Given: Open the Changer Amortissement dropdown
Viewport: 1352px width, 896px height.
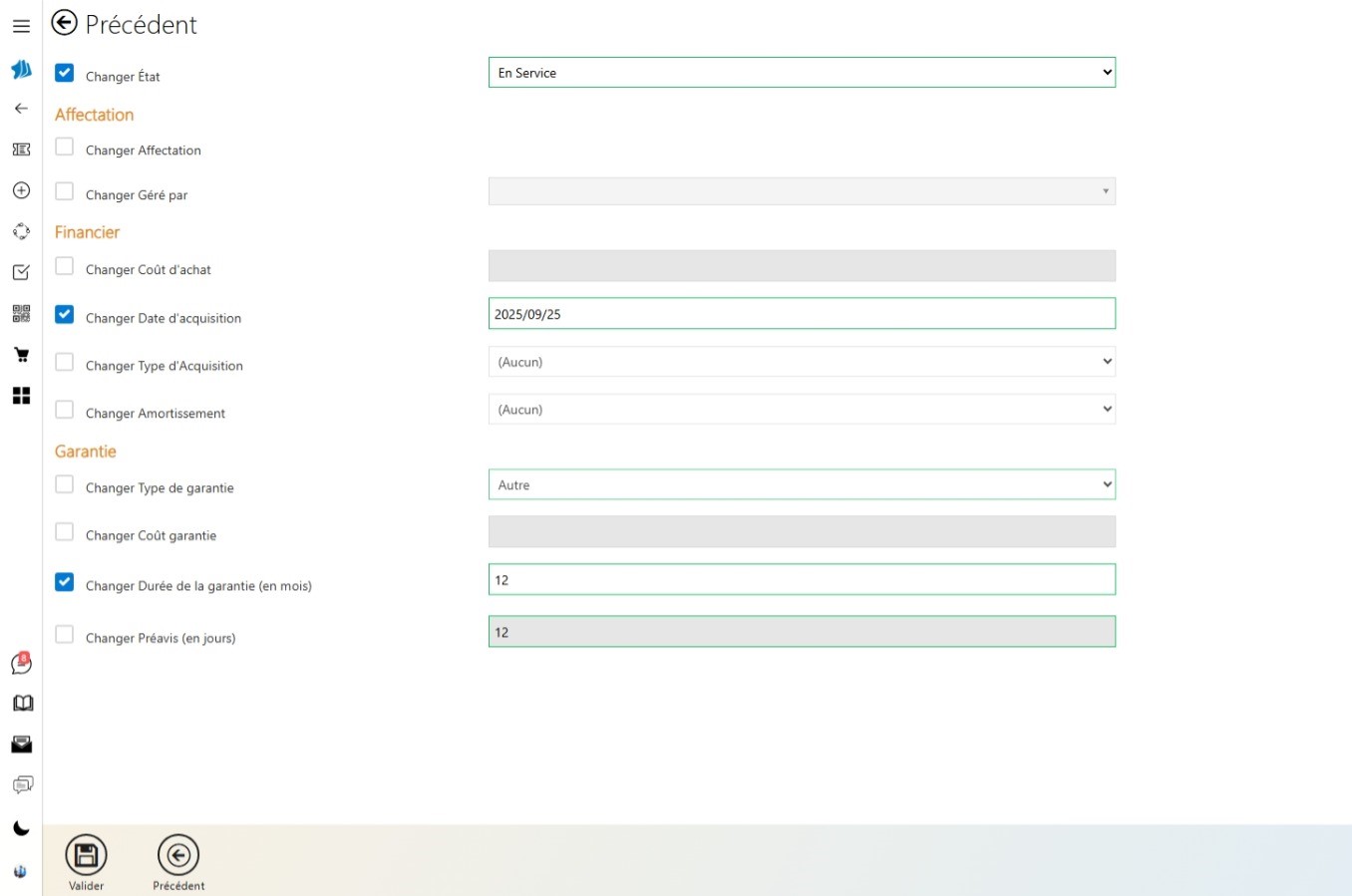Looking at the screenshot, I should click(x=802, y=410).
